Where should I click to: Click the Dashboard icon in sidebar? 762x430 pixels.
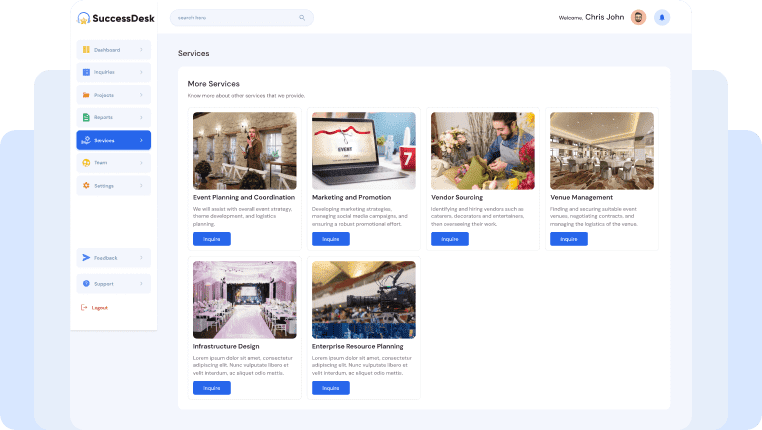86,50
